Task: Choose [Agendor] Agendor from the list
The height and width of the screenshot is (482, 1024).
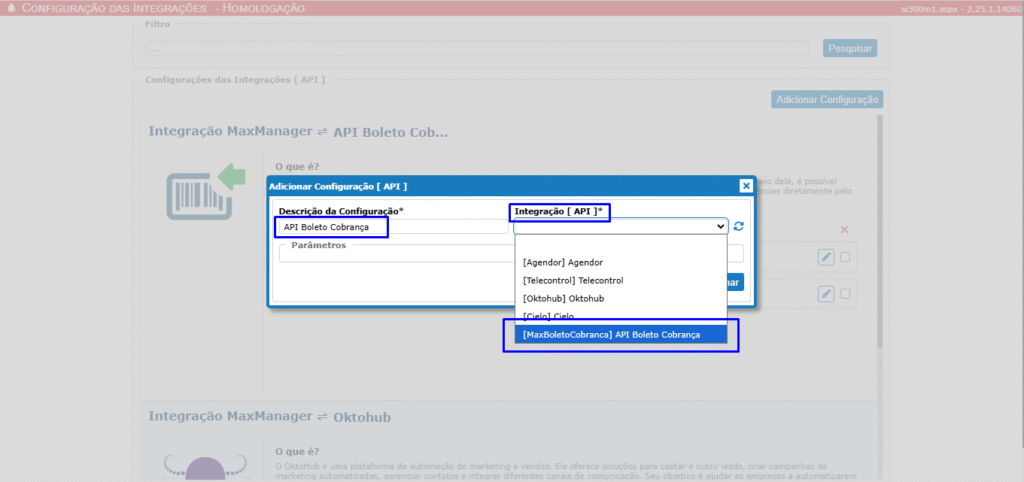Action: pyautogui.click(x=620, y=262)
